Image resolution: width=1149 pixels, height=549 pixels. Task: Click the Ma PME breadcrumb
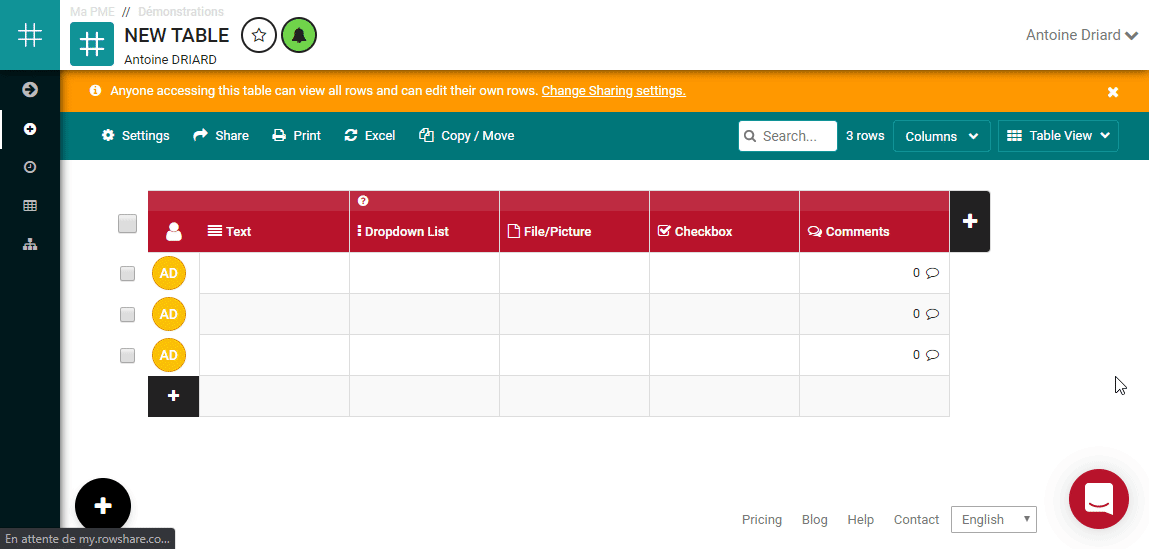click(x=92, y=12)
